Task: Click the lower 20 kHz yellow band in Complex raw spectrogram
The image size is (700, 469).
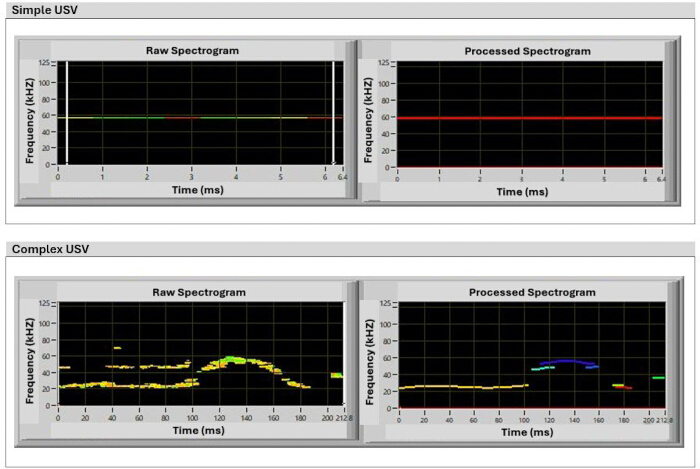Action: pyautogui.click(x=129, y=385)
